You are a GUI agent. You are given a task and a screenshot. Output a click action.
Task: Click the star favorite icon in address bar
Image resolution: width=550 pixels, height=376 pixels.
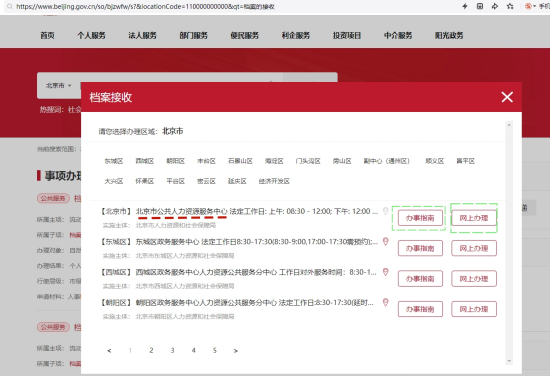coord(510,6)
